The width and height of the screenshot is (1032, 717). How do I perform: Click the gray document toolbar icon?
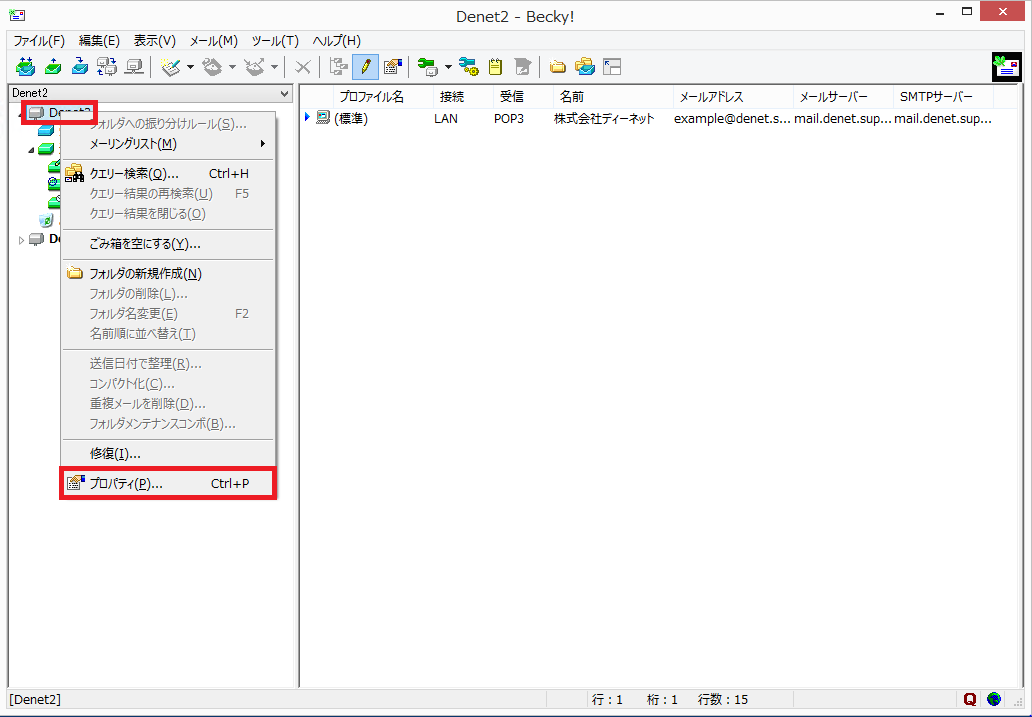(x=523, y=66)
